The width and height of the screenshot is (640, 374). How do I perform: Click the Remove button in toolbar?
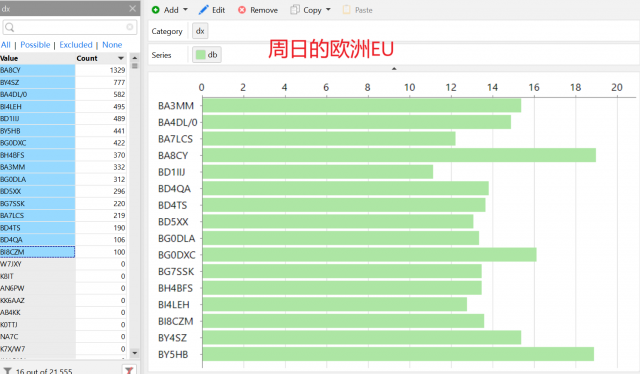(258, 10)
